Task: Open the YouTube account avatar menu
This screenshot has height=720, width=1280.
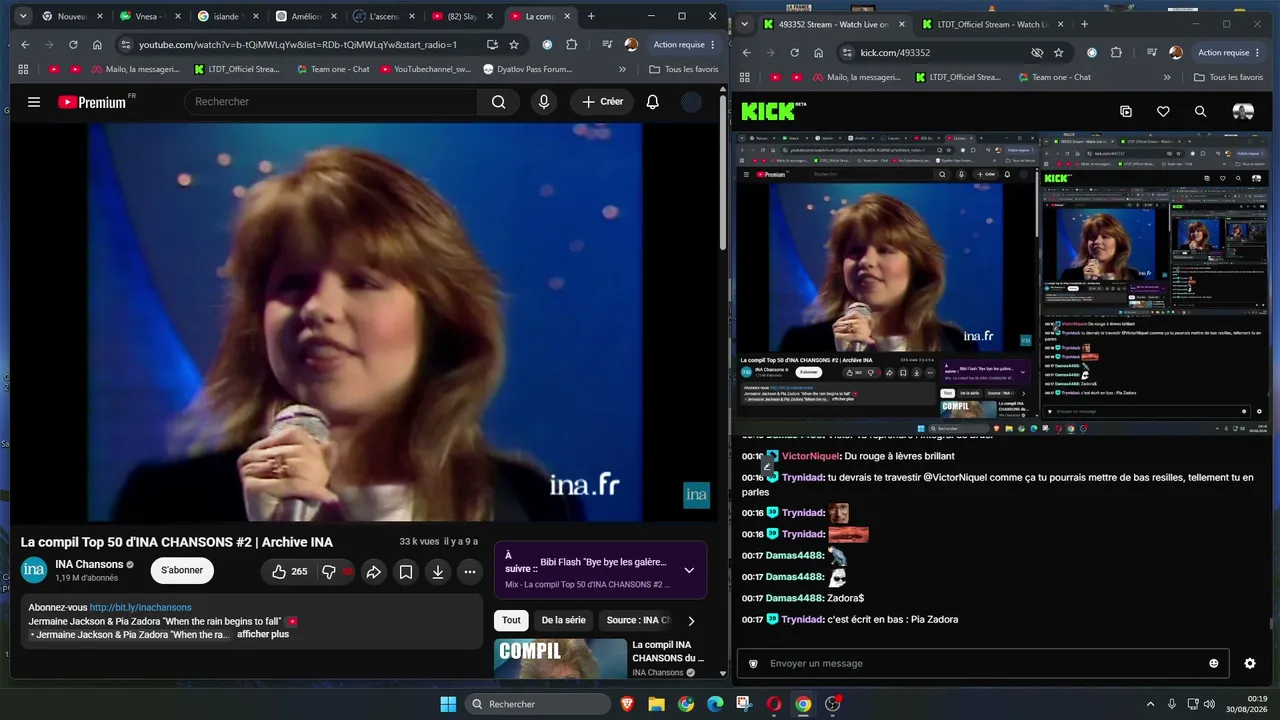Action: click(x=691, y=102)
